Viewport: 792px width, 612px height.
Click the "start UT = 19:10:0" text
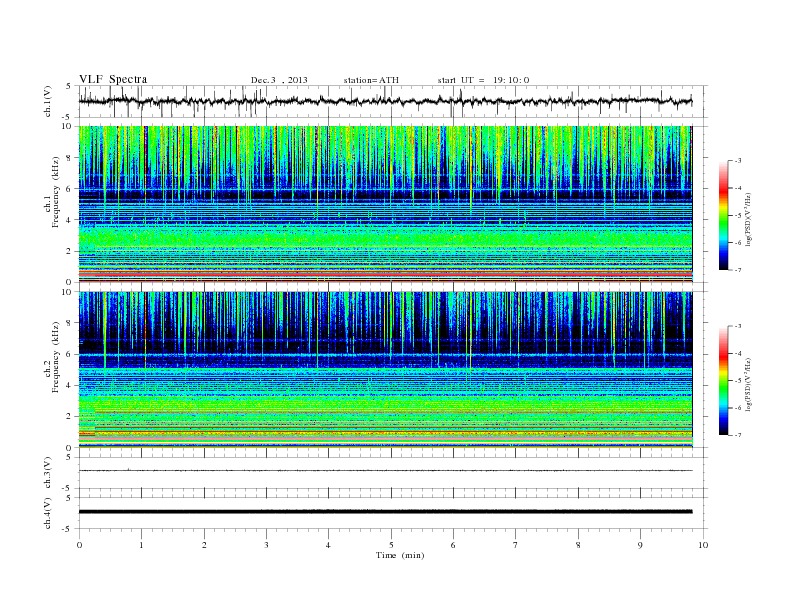[x=483, y=80]
